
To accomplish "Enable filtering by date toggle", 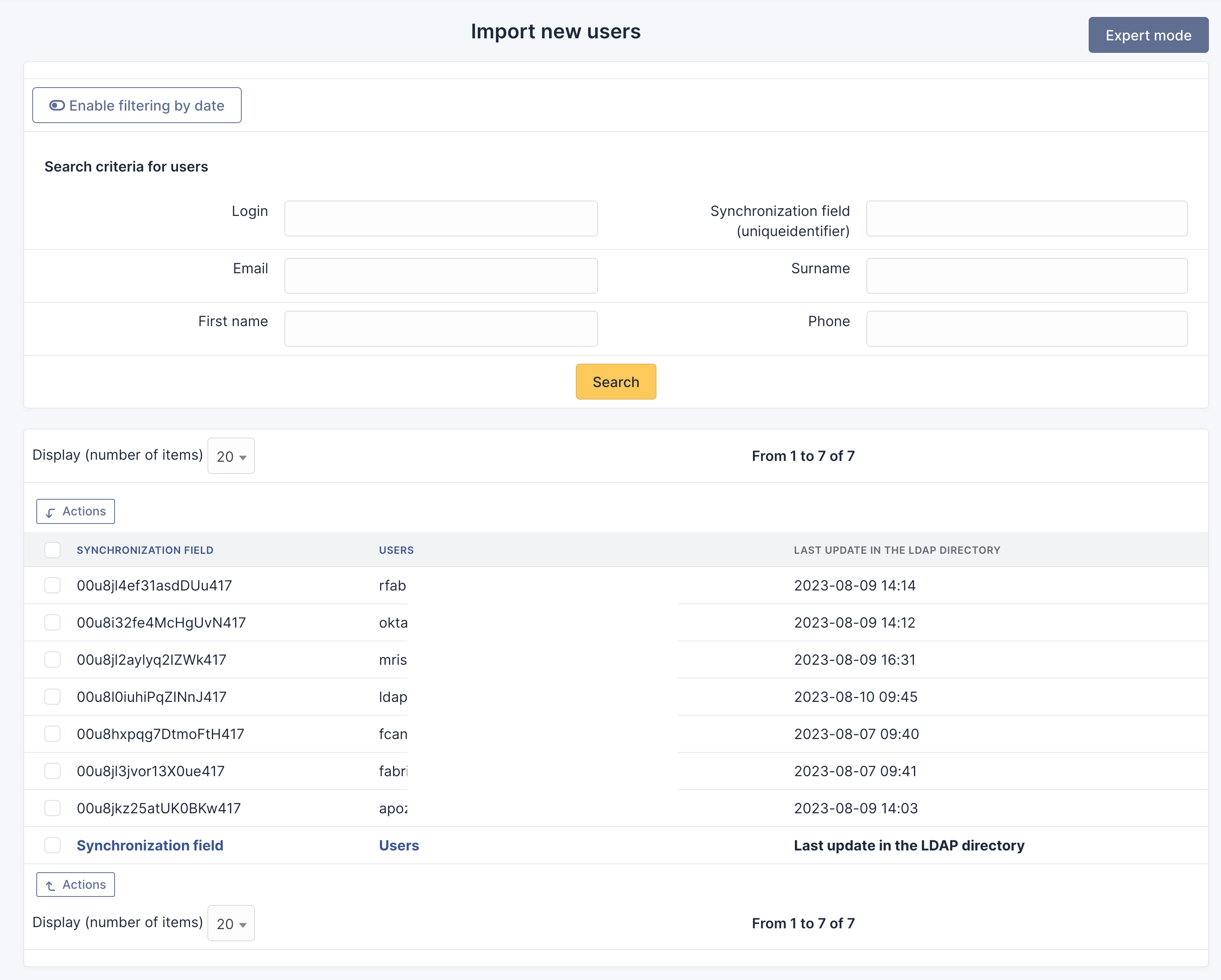I will pos(136,105).
